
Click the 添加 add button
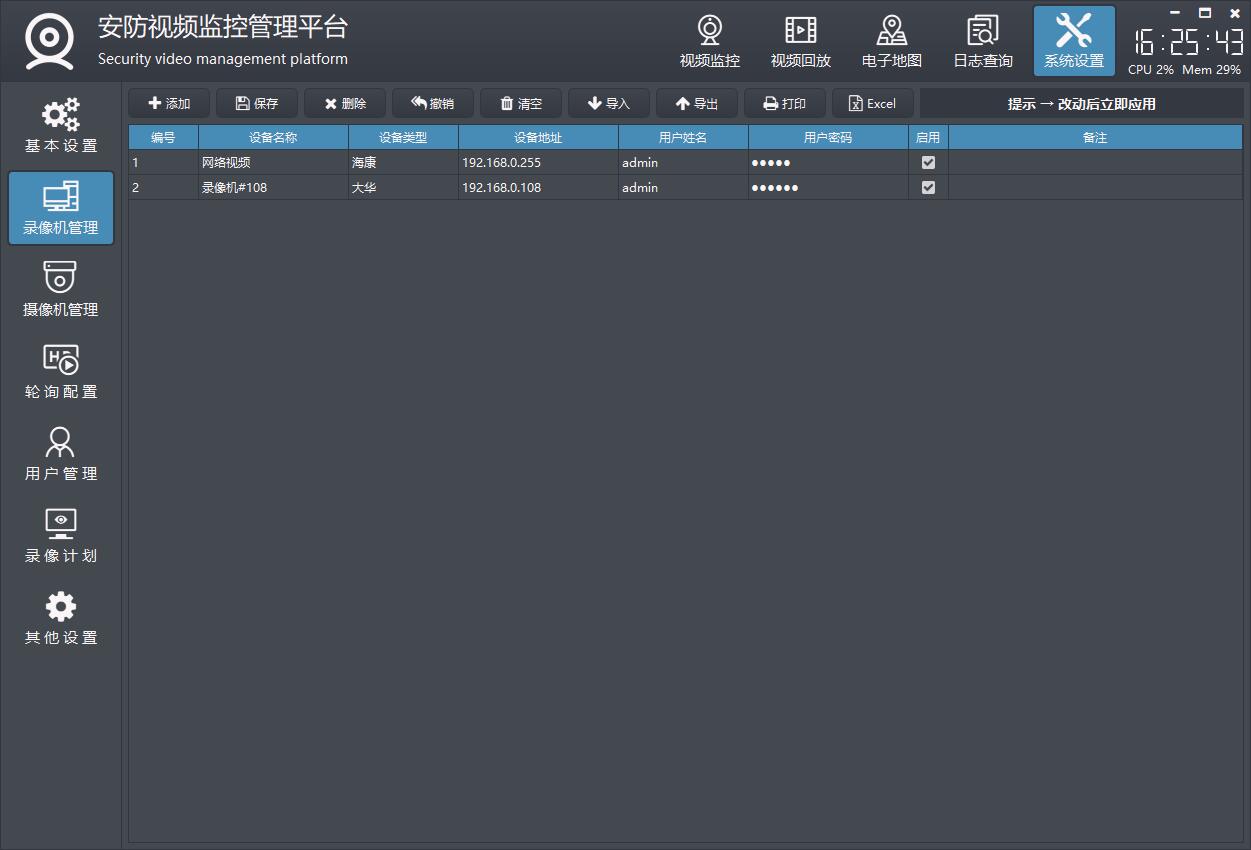pos(169,104)
